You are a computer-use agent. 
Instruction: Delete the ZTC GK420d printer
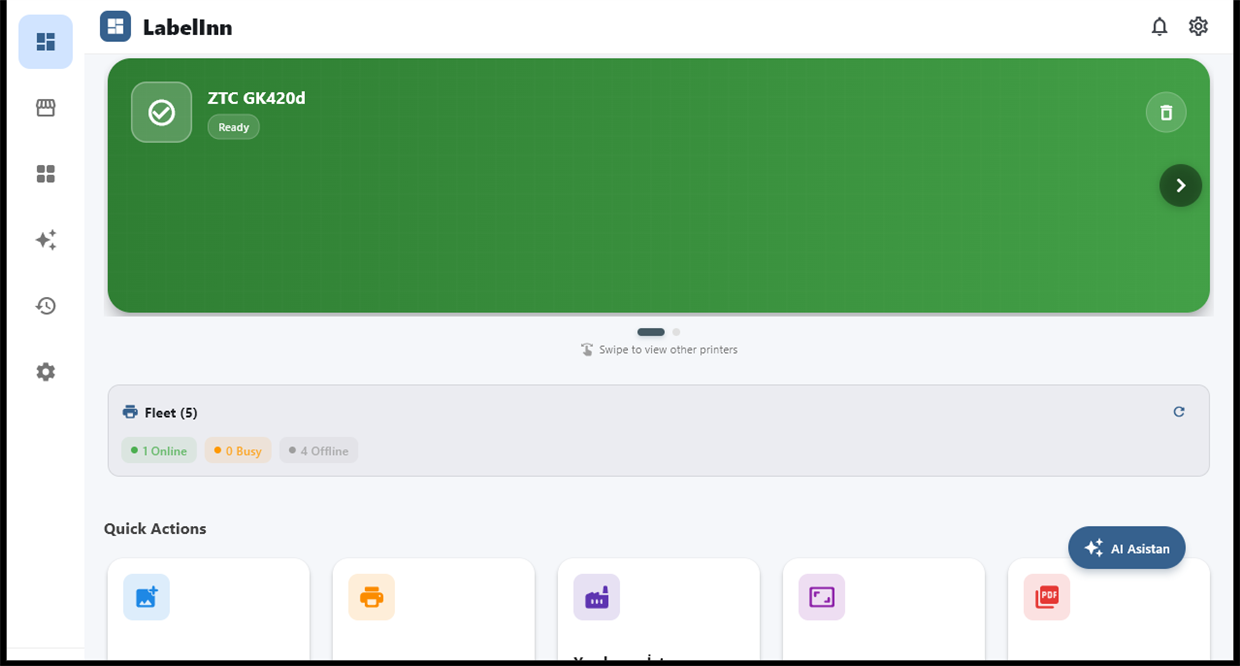(x=1166, y=112)
